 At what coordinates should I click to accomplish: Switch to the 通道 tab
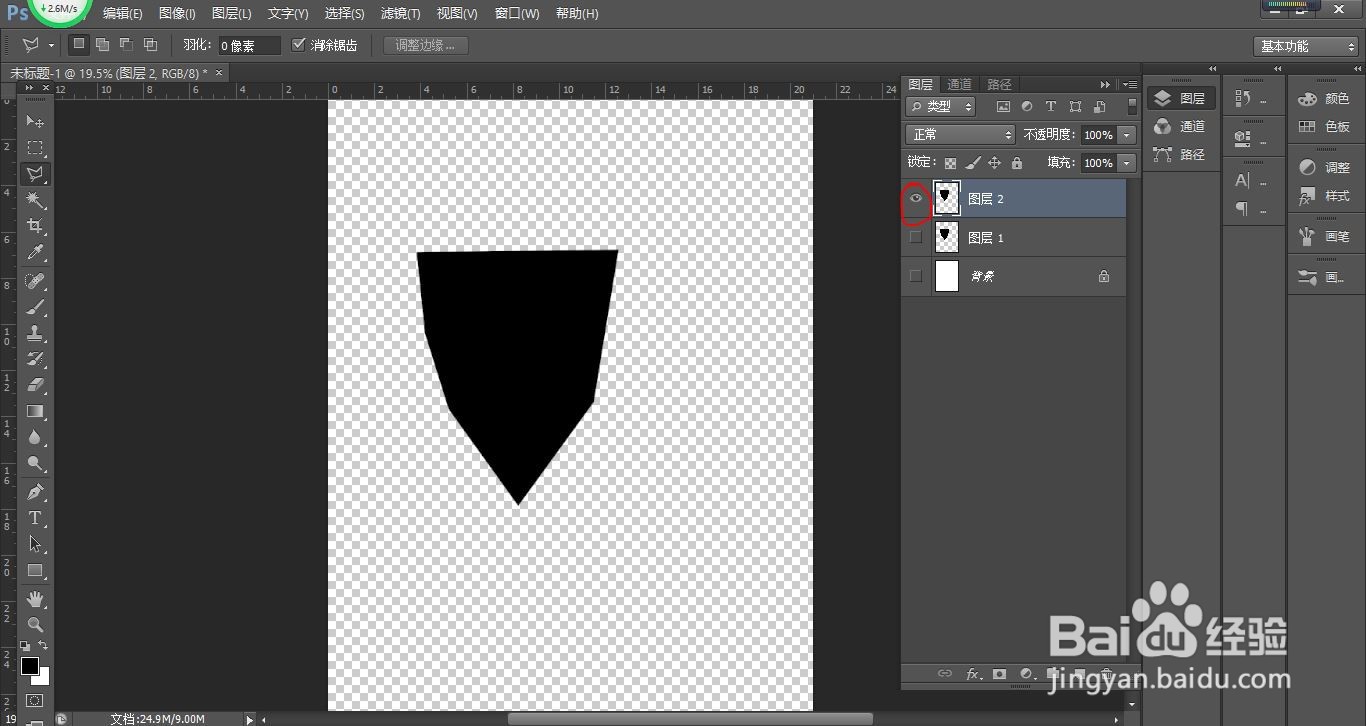click(x=959, y=84)
